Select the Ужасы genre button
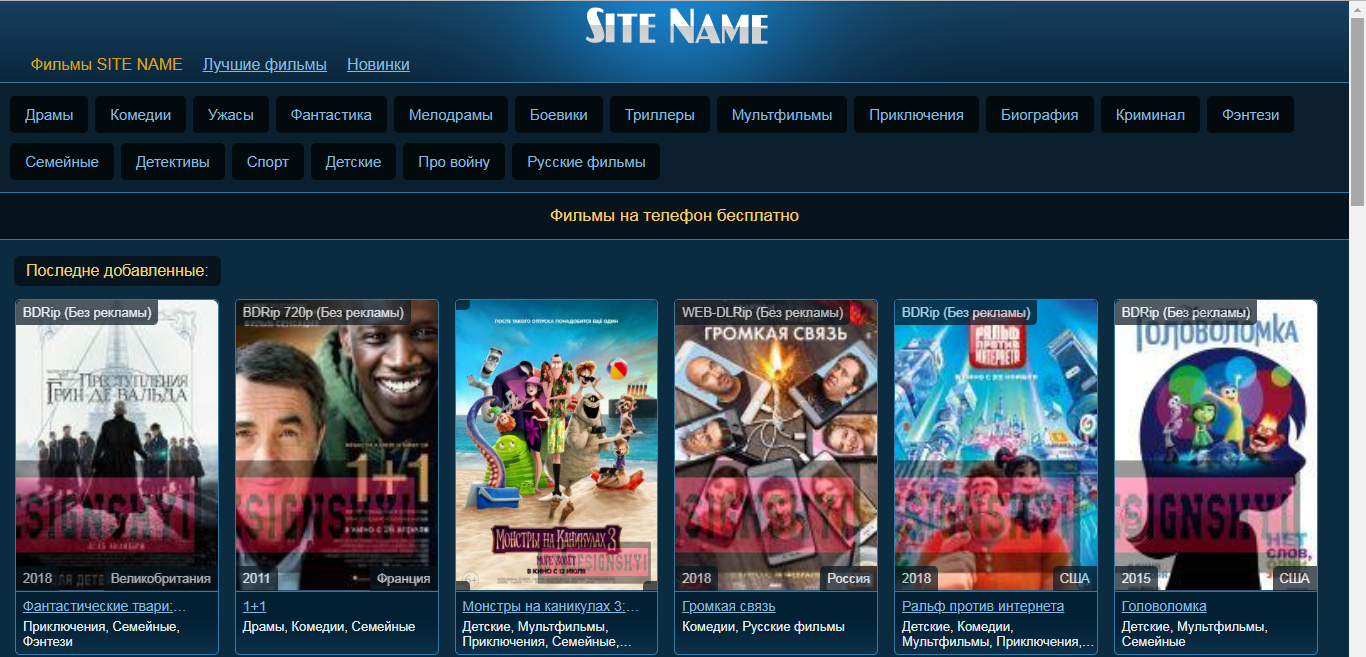This screenshot has height=657, width=1366. (x=231, y=115)
